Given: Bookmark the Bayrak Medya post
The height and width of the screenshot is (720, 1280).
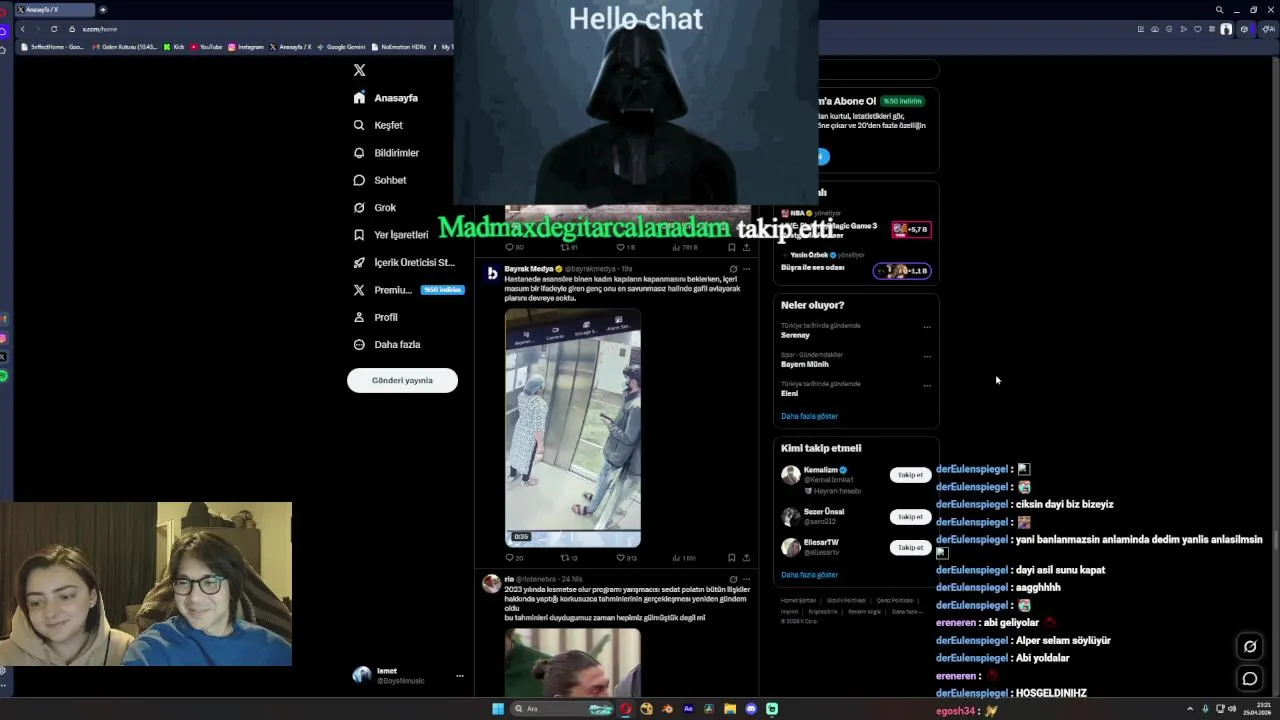Looking at the screenshot, I should tap(731, 558).
